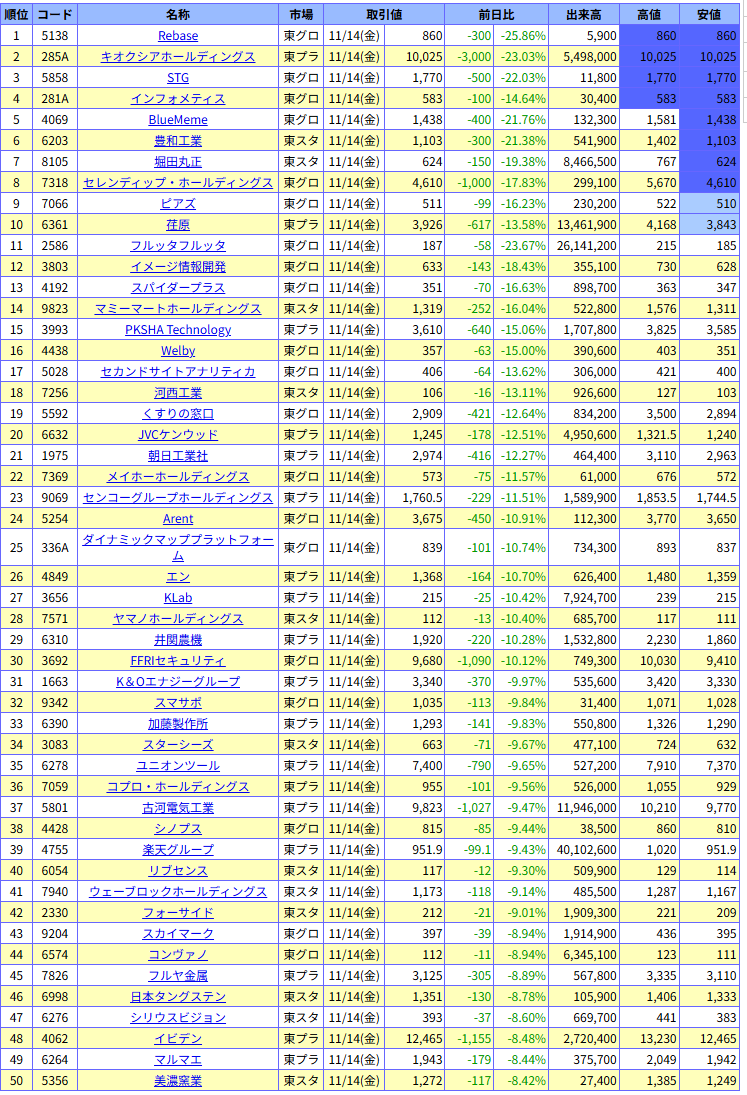
Task: Open the イビデン stock link
Action: click(x=178, y=1039)
